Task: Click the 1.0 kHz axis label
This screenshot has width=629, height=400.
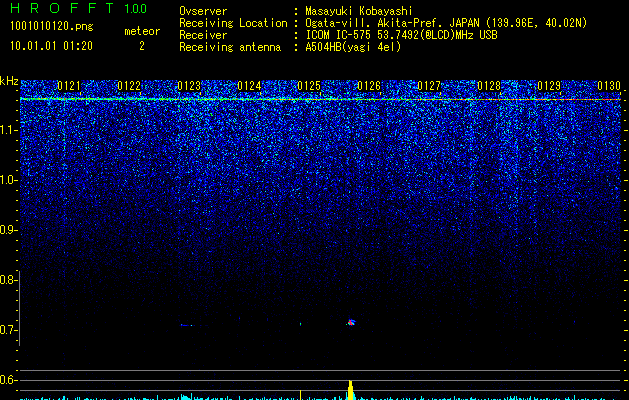Action: click(8, 180)
